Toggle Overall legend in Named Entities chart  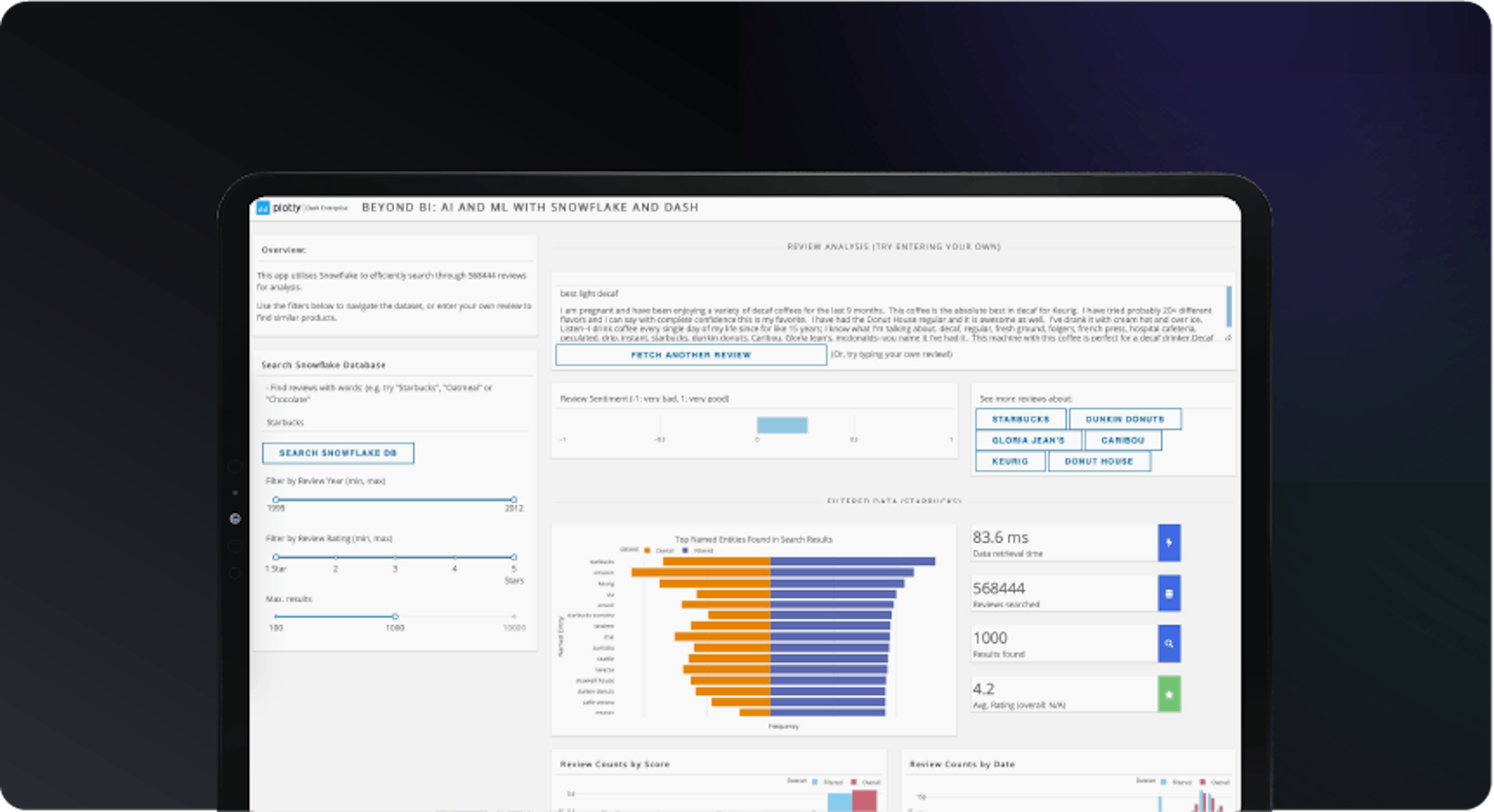659,551
